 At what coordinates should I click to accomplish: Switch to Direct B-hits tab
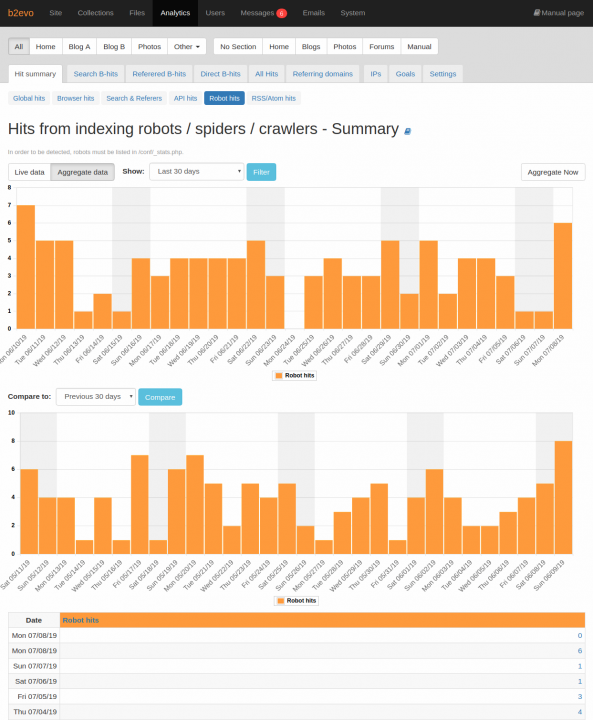coord(220,74)
